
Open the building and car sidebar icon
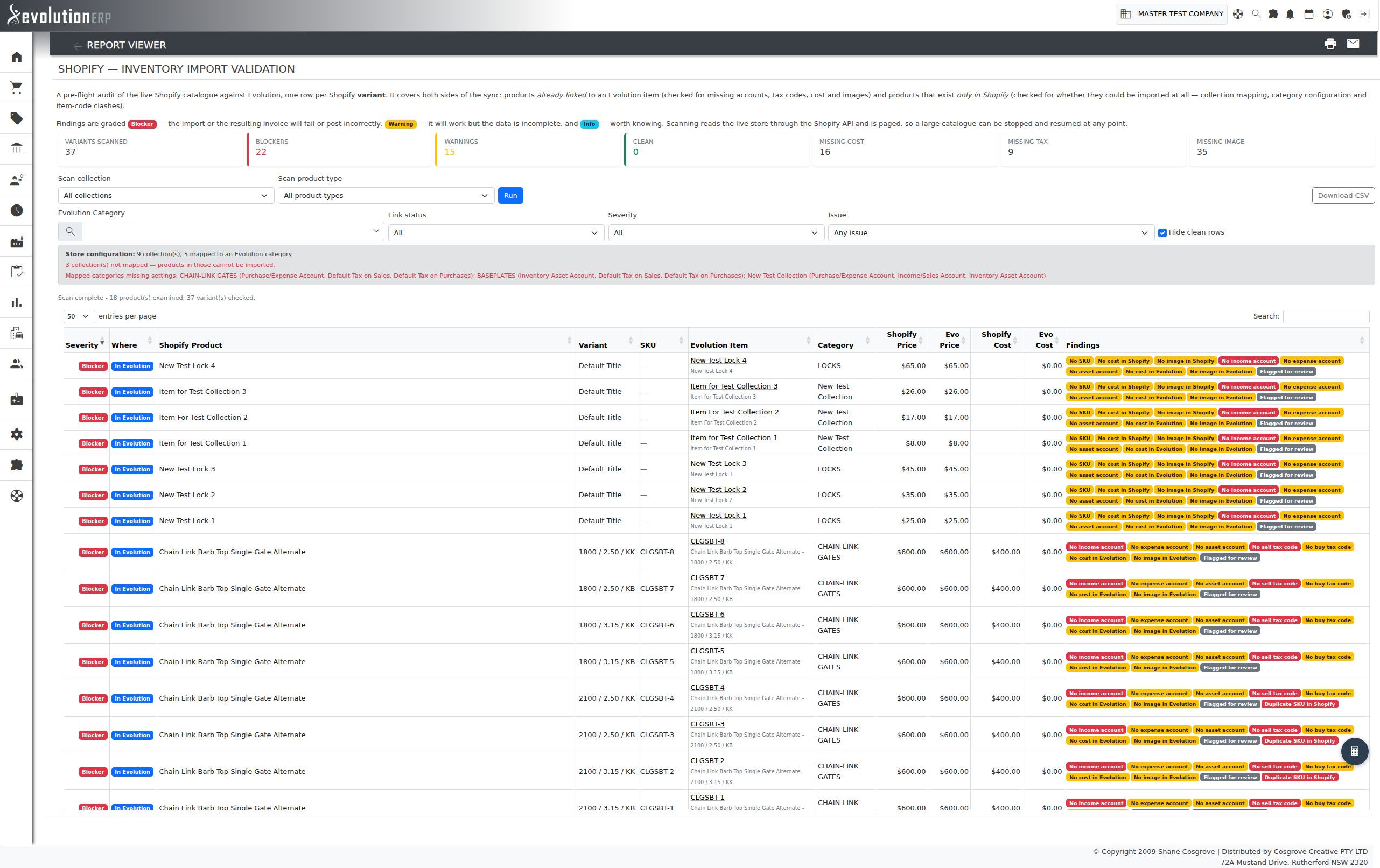pos(17,333)
